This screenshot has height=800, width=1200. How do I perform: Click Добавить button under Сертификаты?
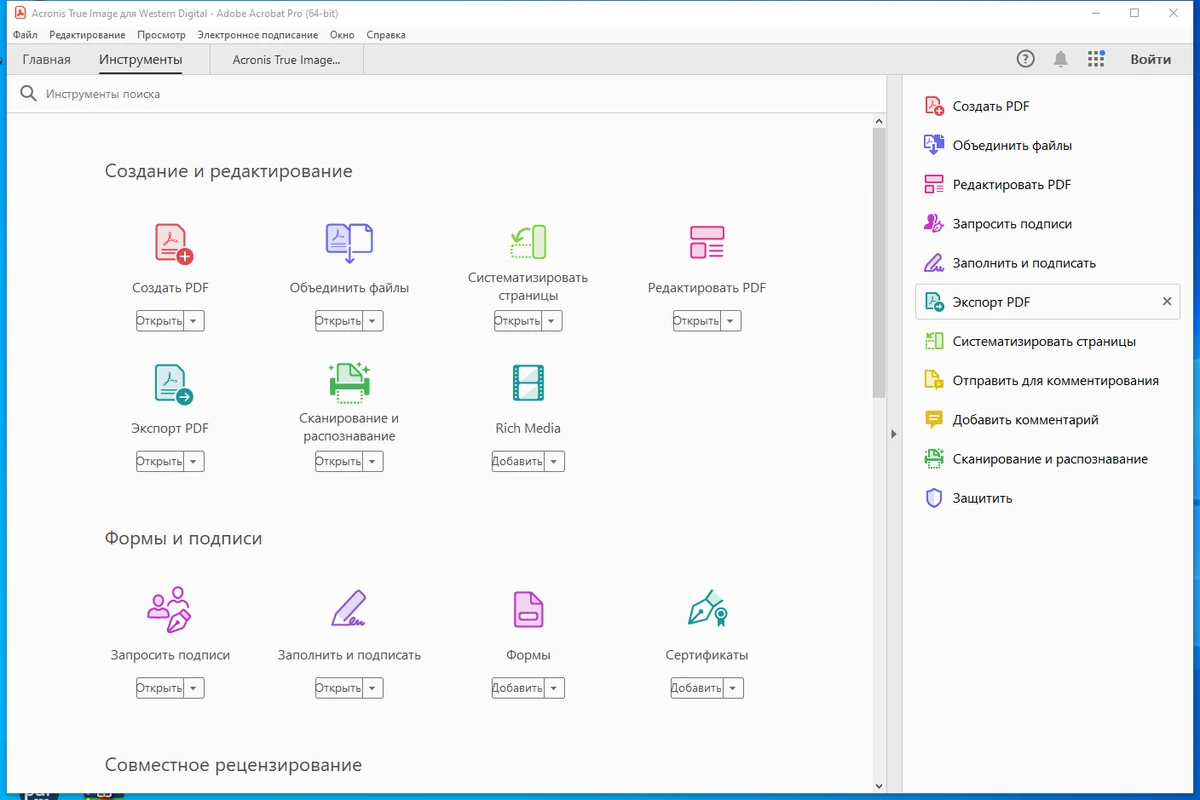698,688
